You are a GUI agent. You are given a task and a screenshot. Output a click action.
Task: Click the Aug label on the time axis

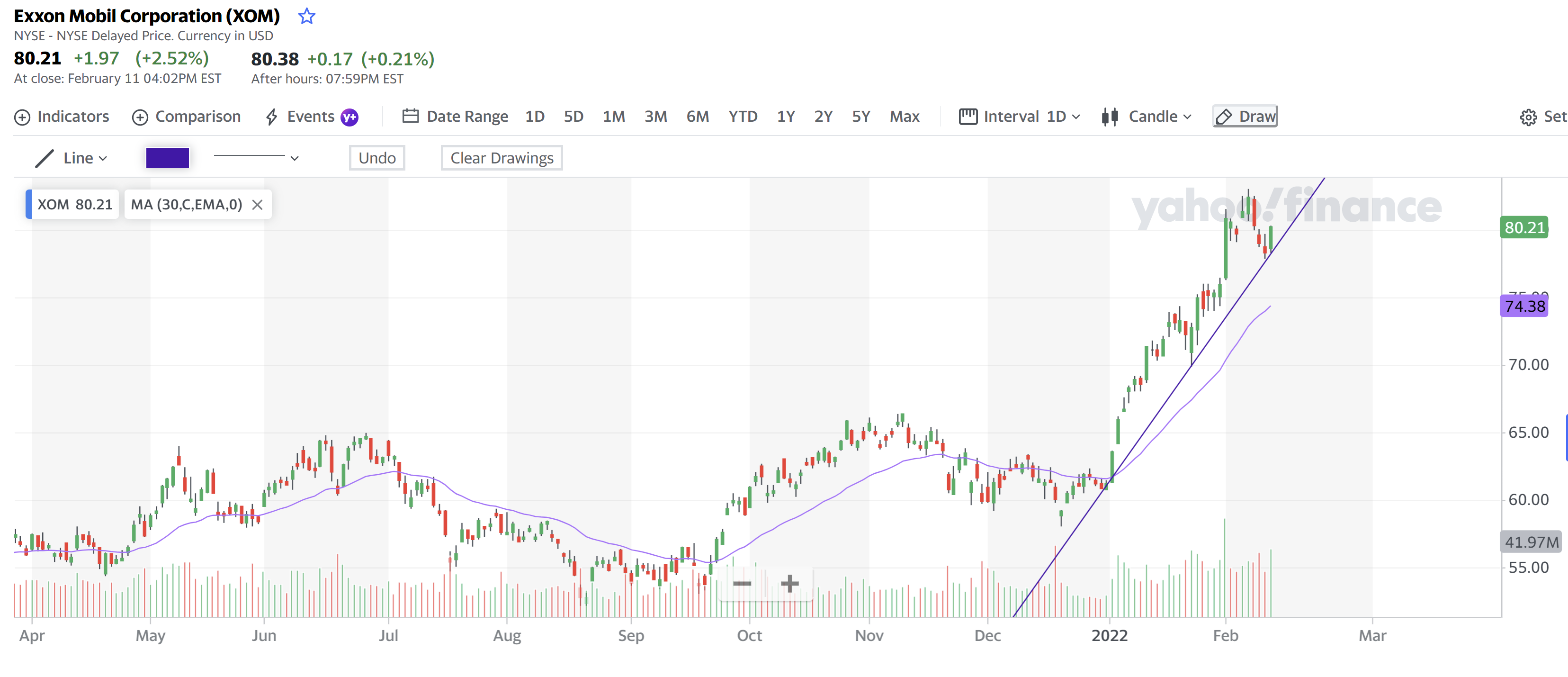pos(507,636)
